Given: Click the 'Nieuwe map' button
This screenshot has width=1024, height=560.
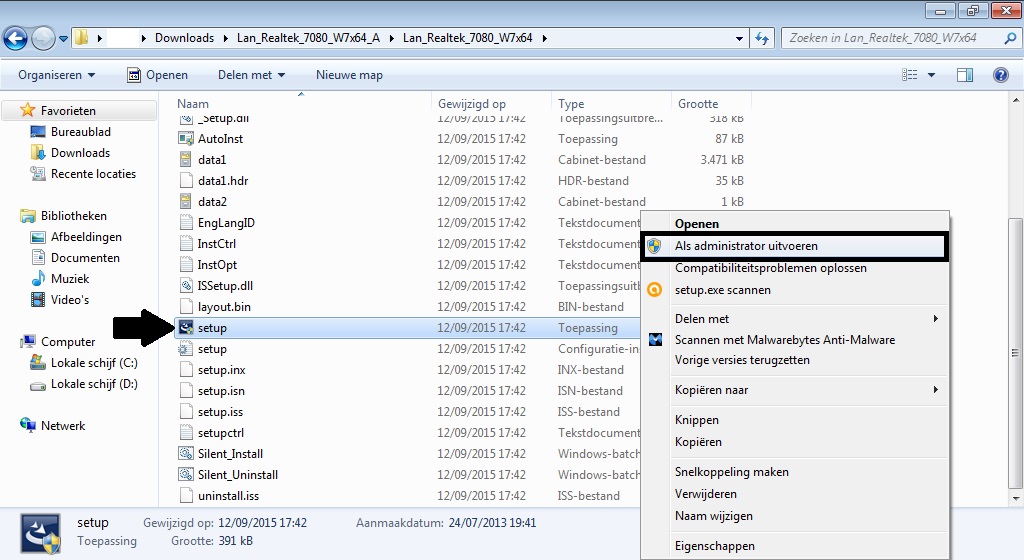Looking at the screenshot, I should pyautogui.click(x=349, y=75).
